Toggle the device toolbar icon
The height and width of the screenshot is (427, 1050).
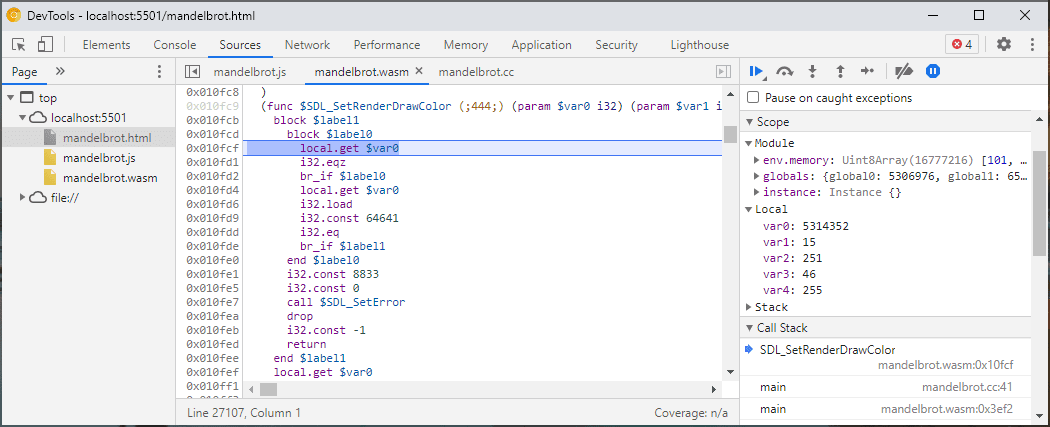pos(45,45)
